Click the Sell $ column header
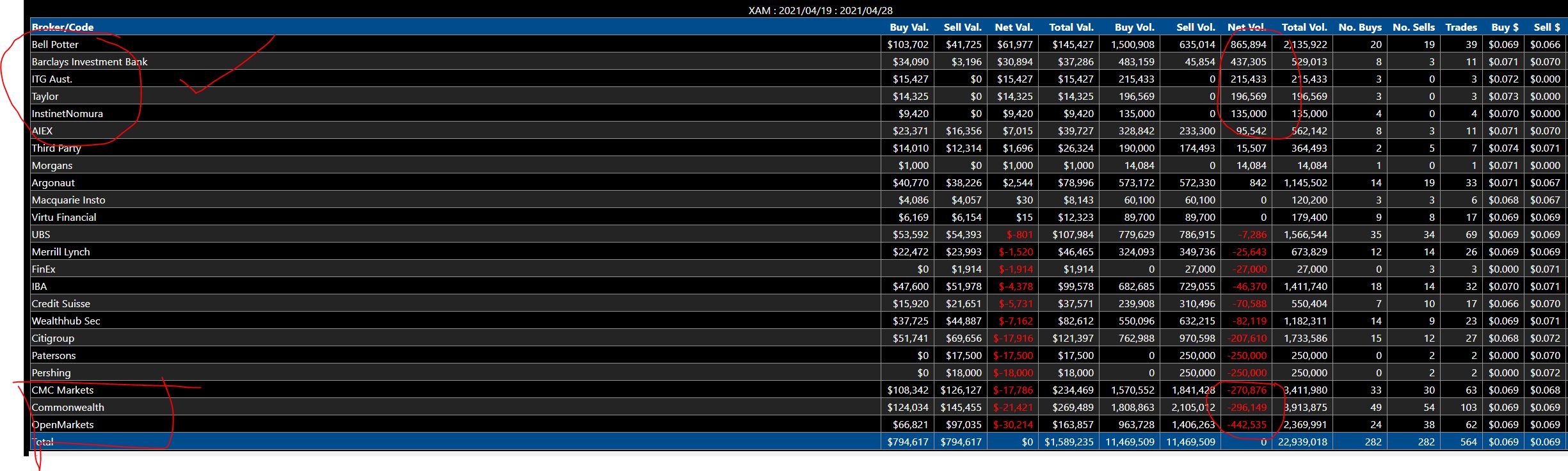 (1547, 27)
